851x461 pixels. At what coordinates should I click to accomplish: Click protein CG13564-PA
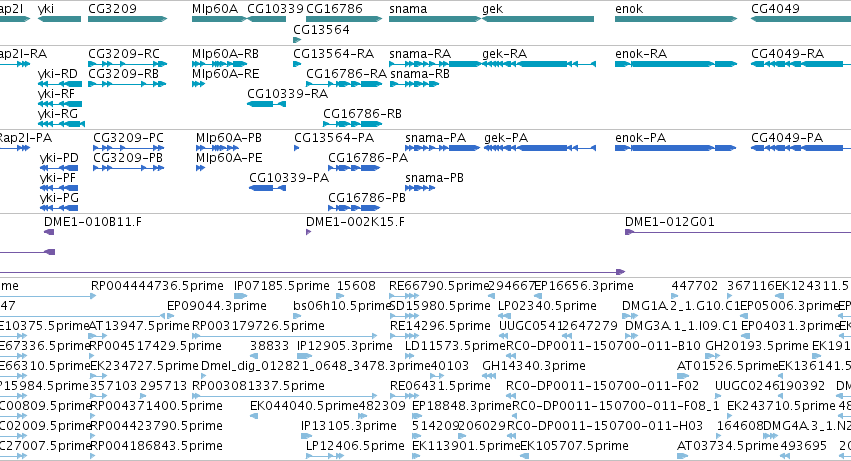[334, 138]
